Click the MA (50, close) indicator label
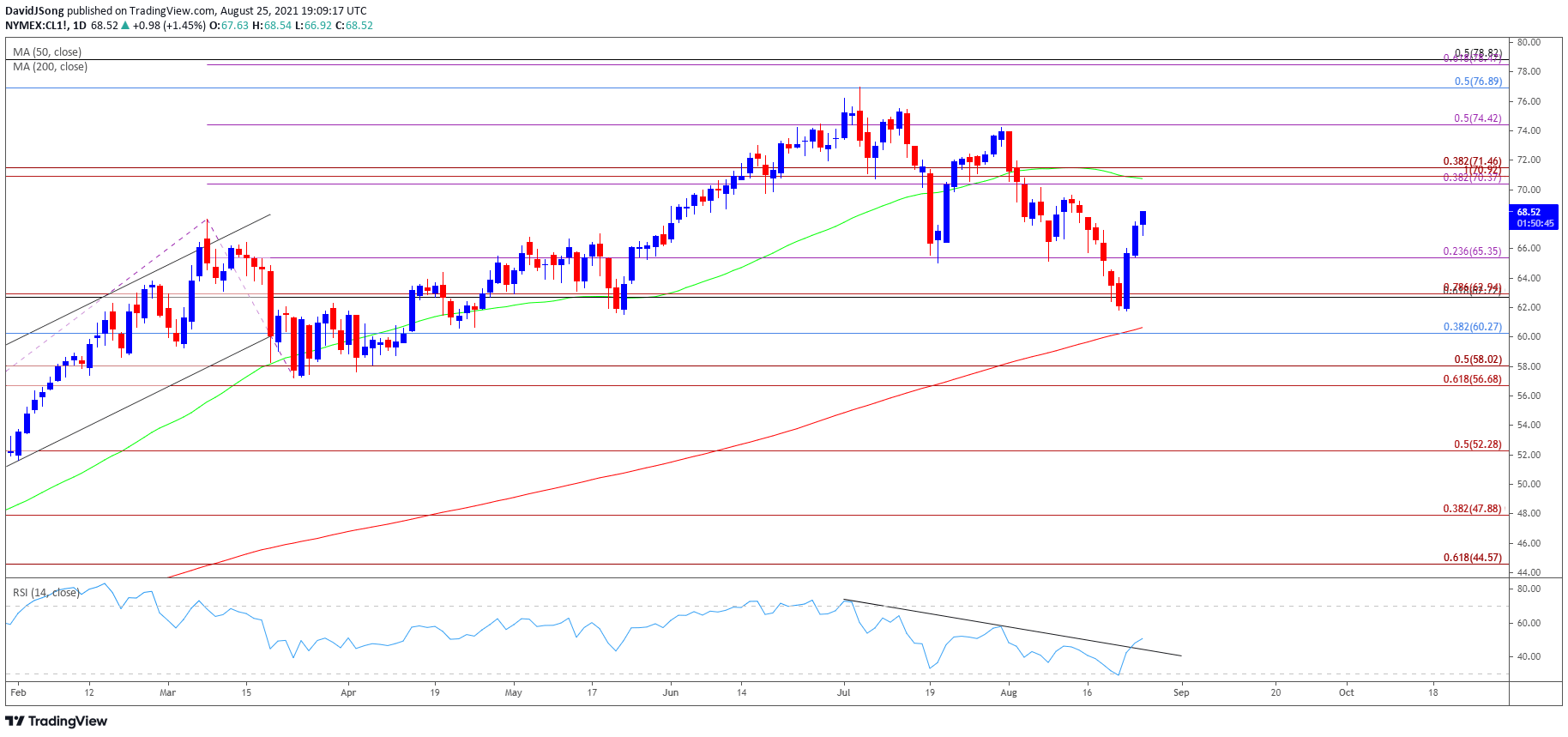 click(47, 52)
